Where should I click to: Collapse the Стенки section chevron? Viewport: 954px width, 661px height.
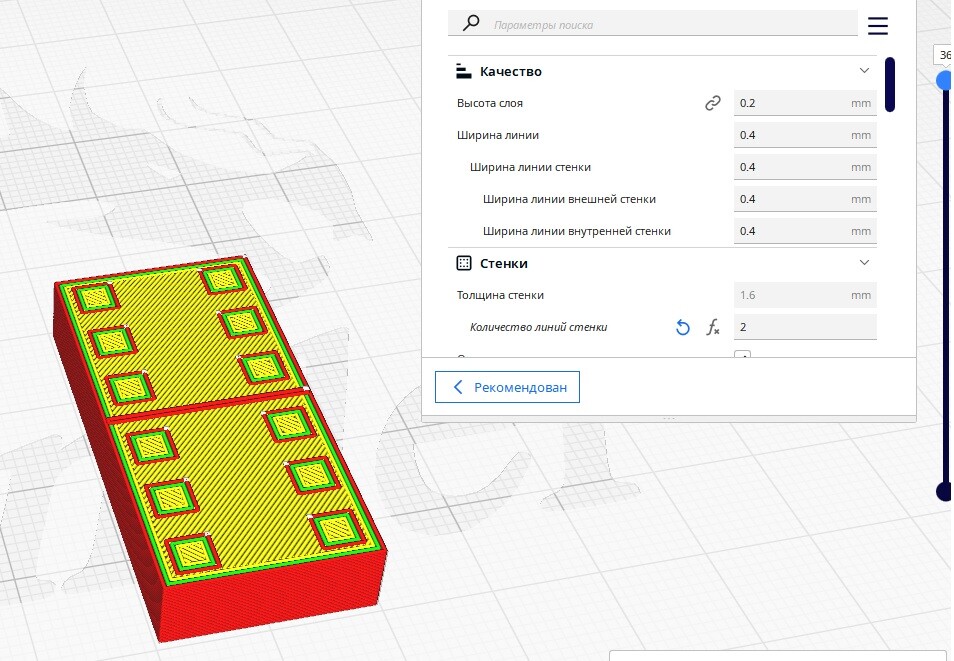(864, 262)
